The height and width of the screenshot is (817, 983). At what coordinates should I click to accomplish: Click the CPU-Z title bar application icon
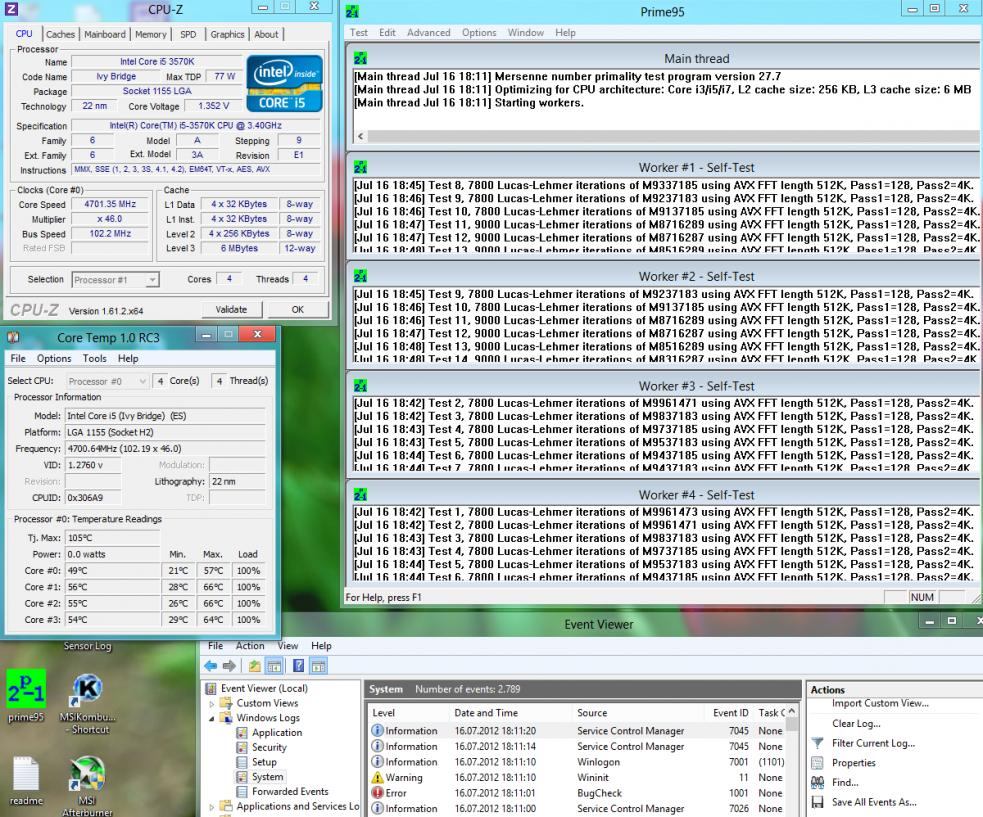pos(11,9)
